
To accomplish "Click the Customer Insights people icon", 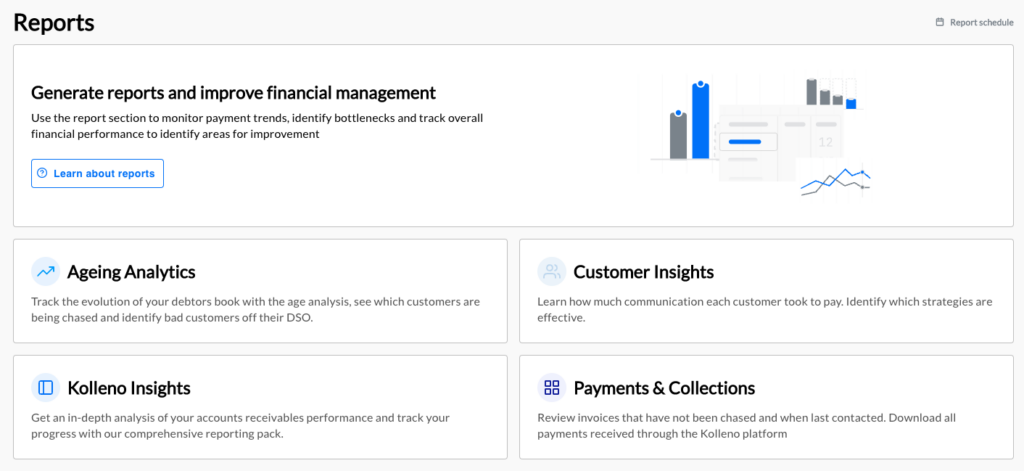I will [x=552, y=272].
